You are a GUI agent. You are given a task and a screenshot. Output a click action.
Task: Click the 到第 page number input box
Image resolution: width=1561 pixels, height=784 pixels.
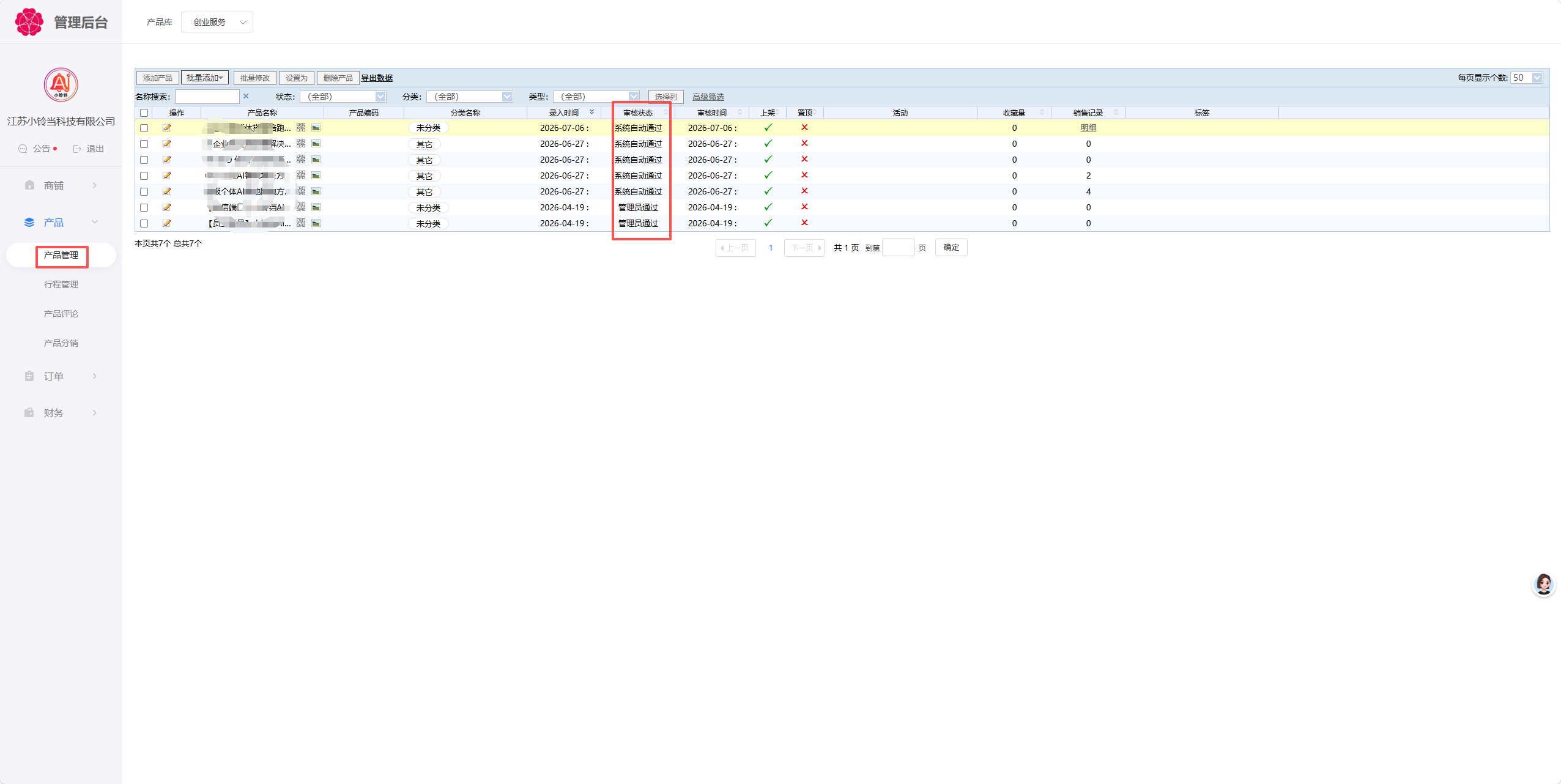899,248
